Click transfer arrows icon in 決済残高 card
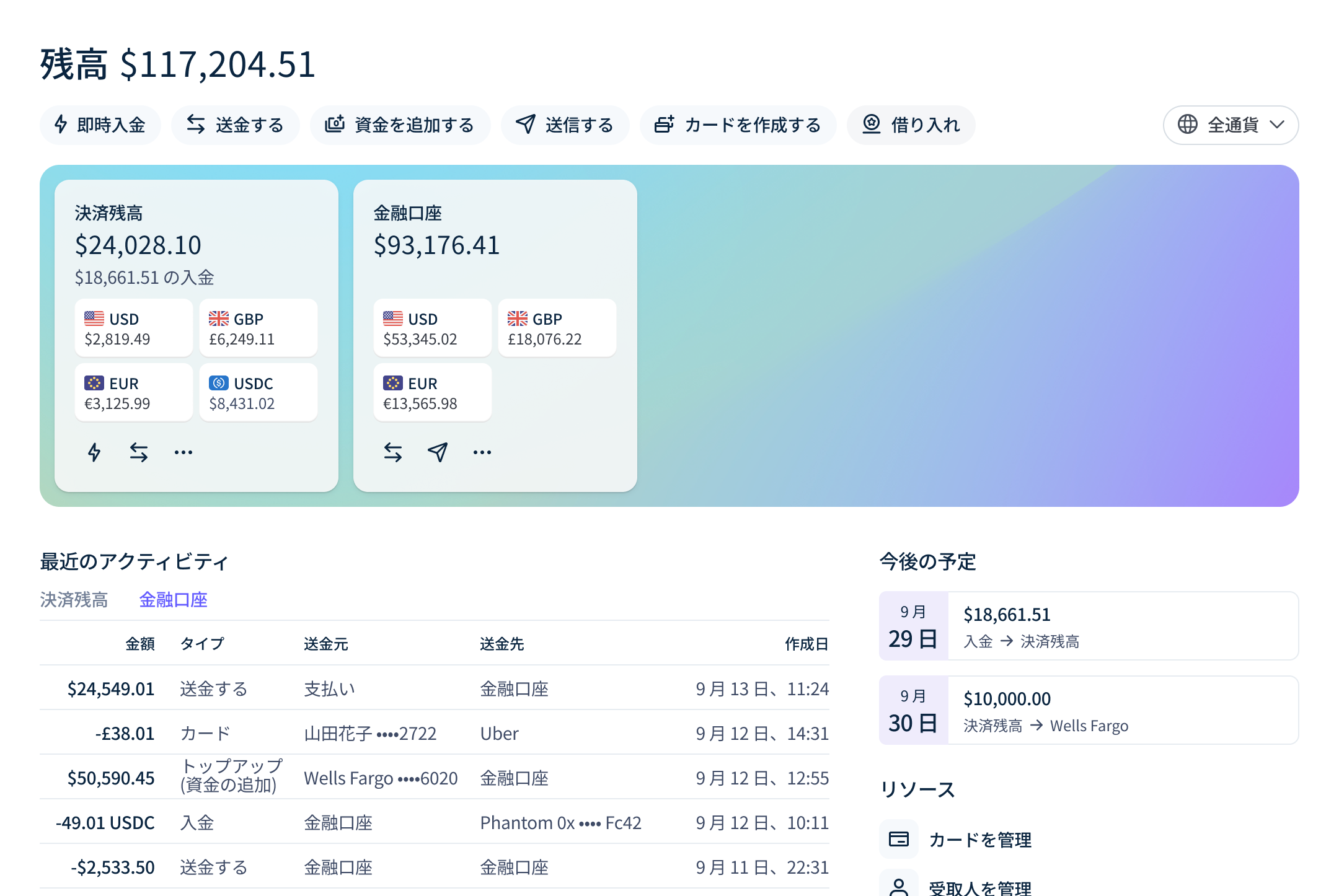This screenshot has width=1339, height=896. pos(139,452)
